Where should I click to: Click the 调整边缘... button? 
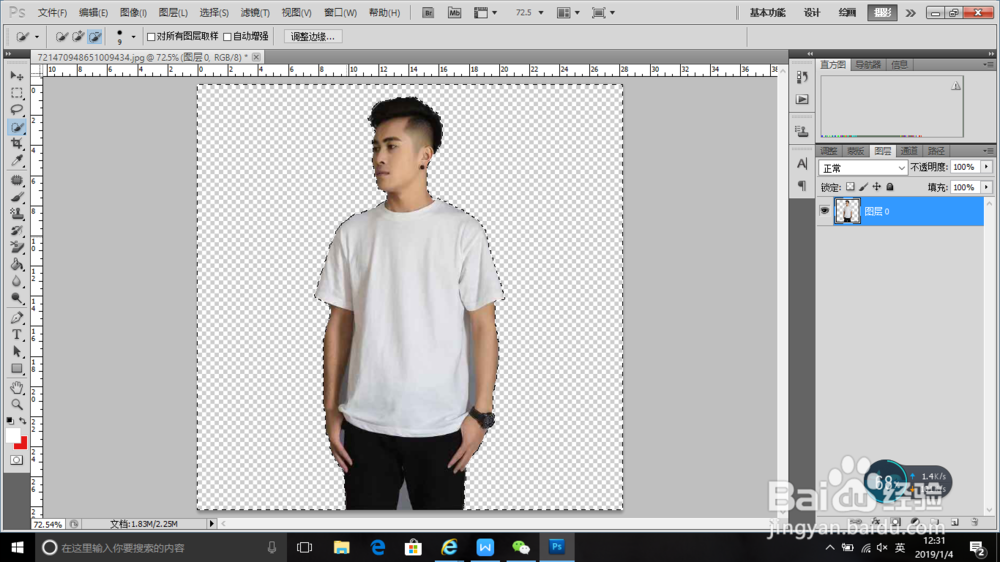click(x=312, y=37)
